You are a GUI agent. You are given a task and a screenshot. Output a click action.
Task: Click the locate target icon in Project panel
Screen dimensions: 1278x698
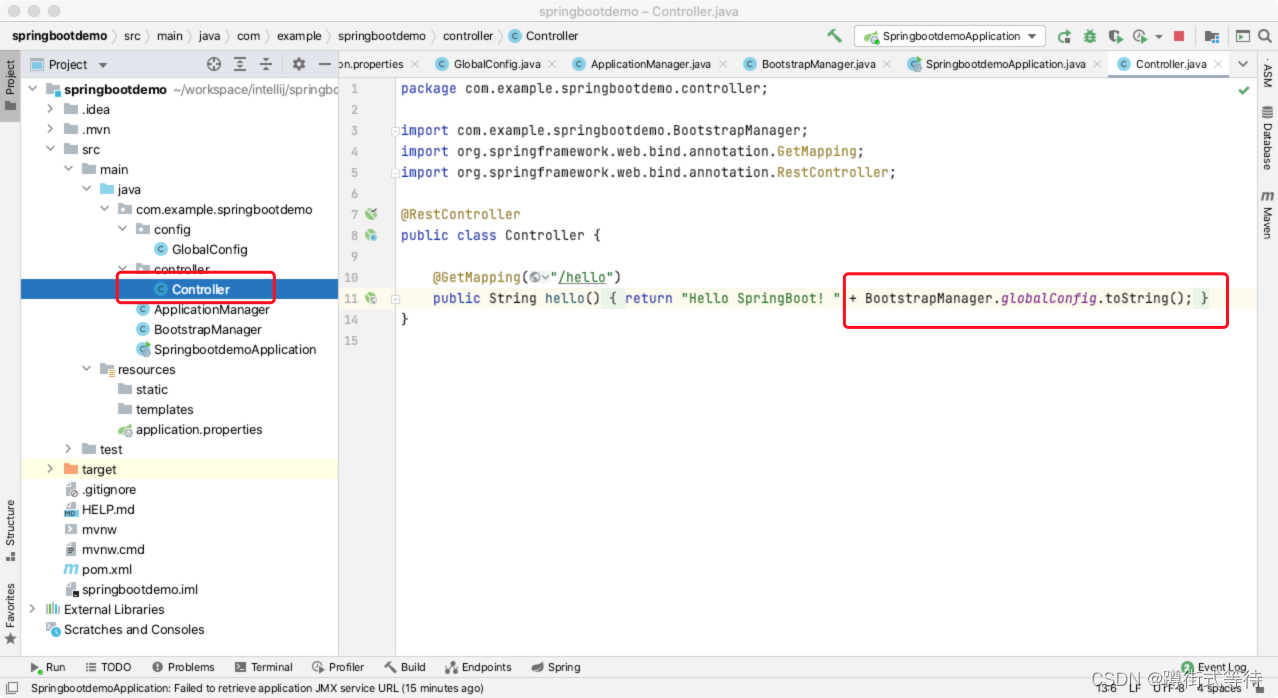(x=214, y=64)
